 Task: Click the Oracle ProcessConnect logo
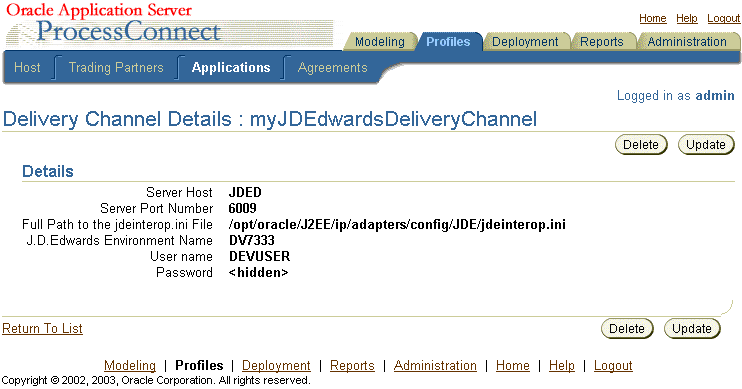pyautogui.click(x=114, y=24)
